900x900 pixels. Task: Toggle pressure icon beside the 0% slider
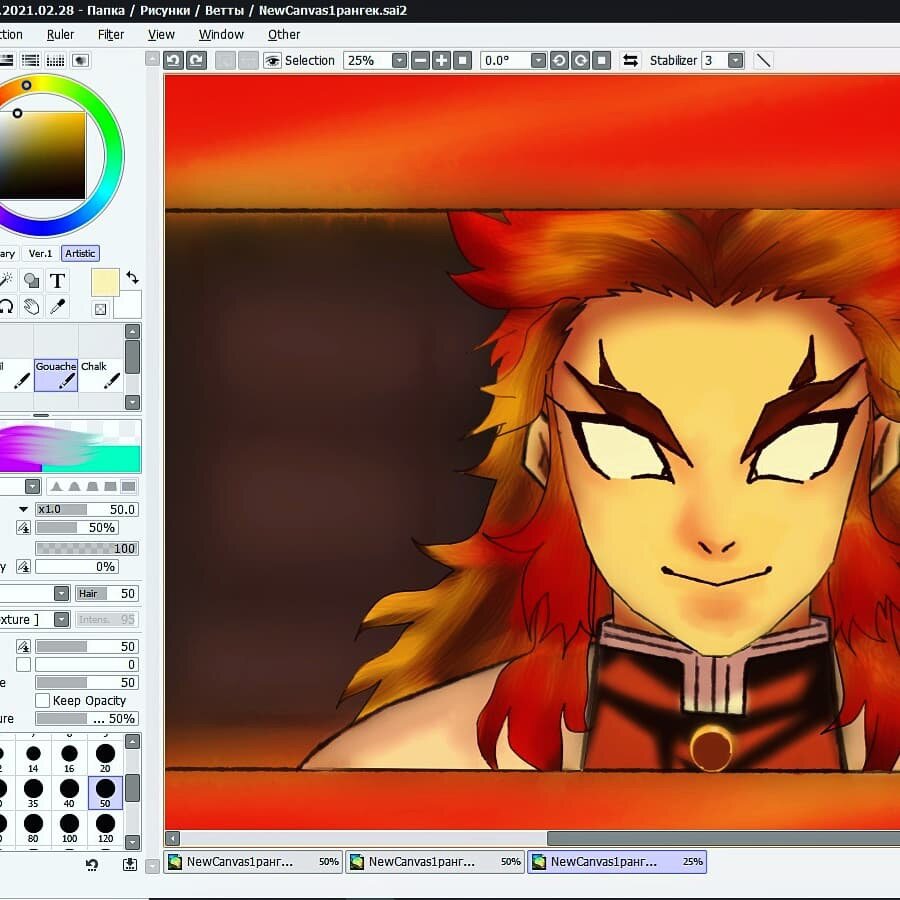click(x=23, y=567)
